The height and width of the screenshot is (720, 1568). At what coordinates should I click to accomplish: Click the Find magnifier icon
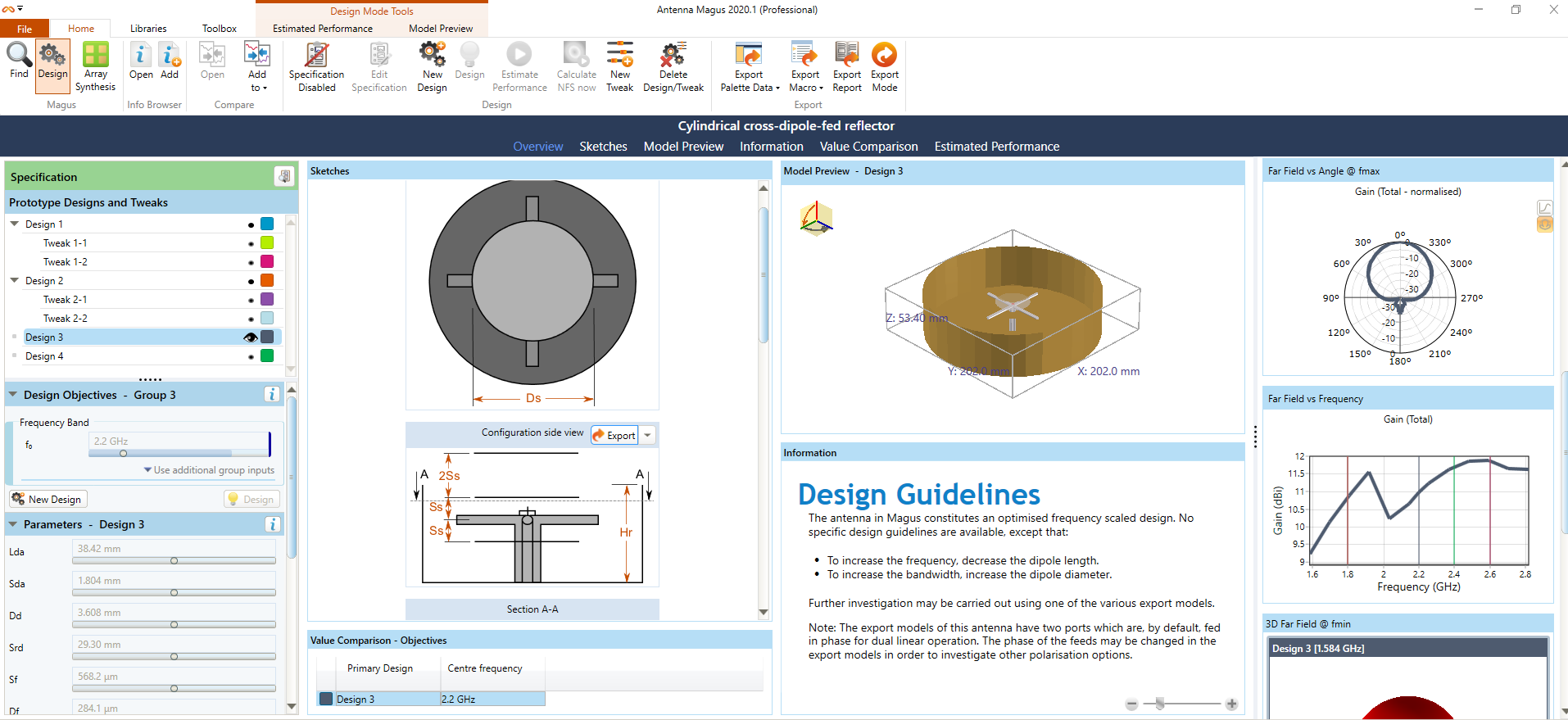pos(19,56)
